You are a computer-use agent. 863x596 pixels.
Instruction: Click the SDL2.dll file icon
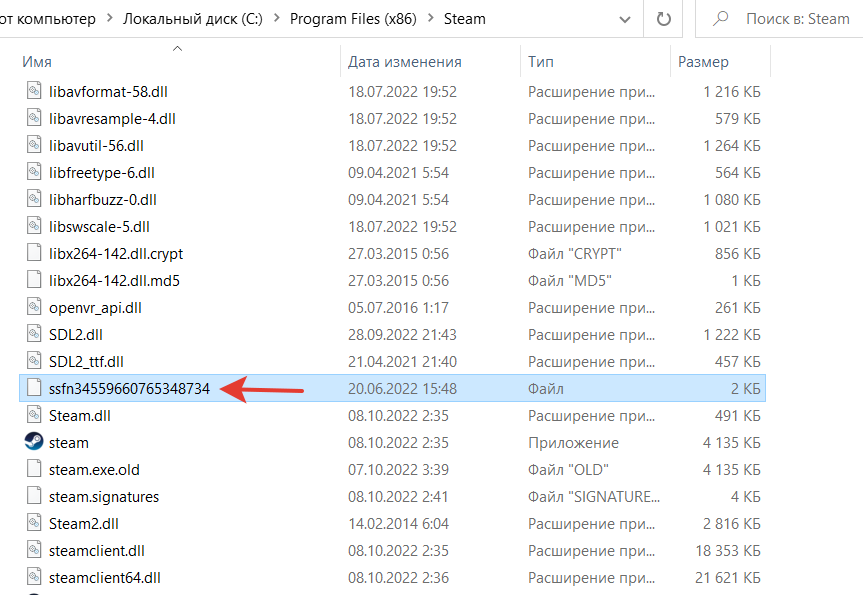click(34, 333)
